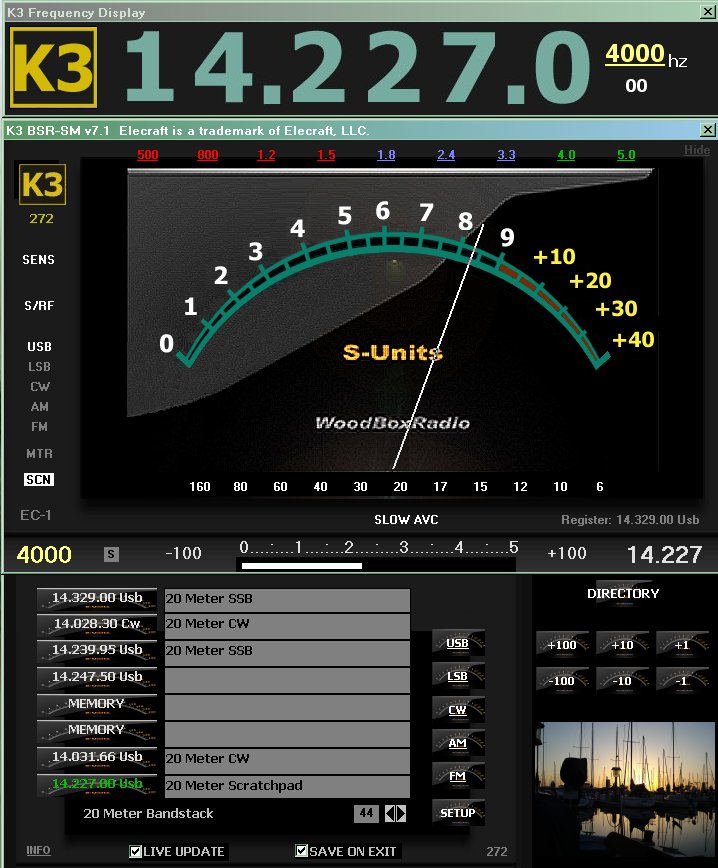Viewport: 718px width, 868px height.
Task: Switch to the 30 meter band
Action: (360, 487)
